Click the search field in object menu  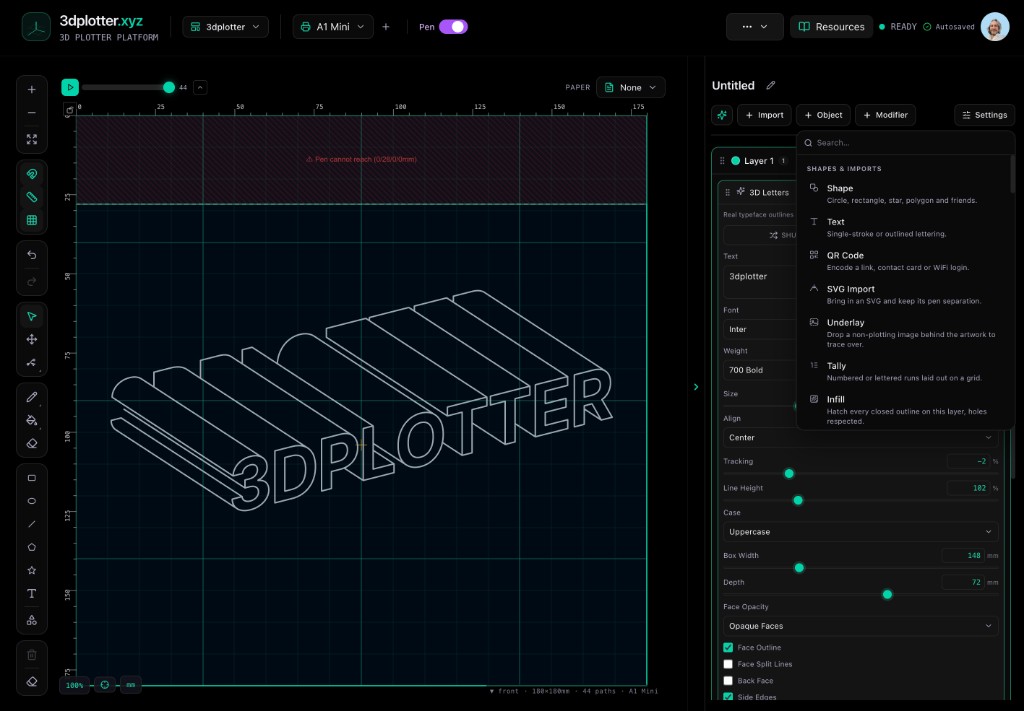(904, 142)
